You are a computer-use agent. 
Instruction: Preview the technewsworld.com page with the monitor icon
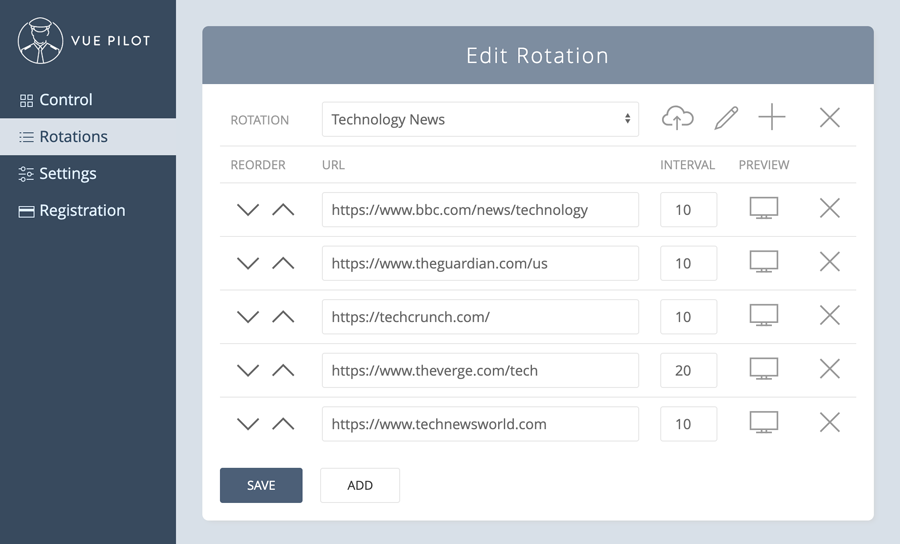coord(764,422)
